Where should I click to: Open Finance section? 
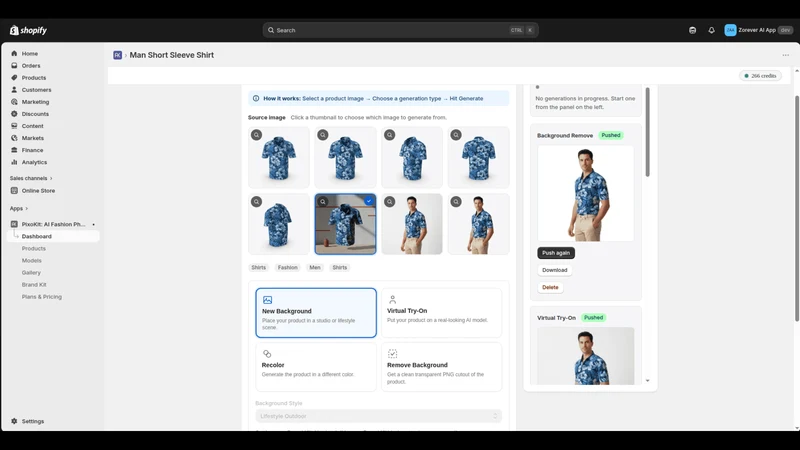[32, 150]
